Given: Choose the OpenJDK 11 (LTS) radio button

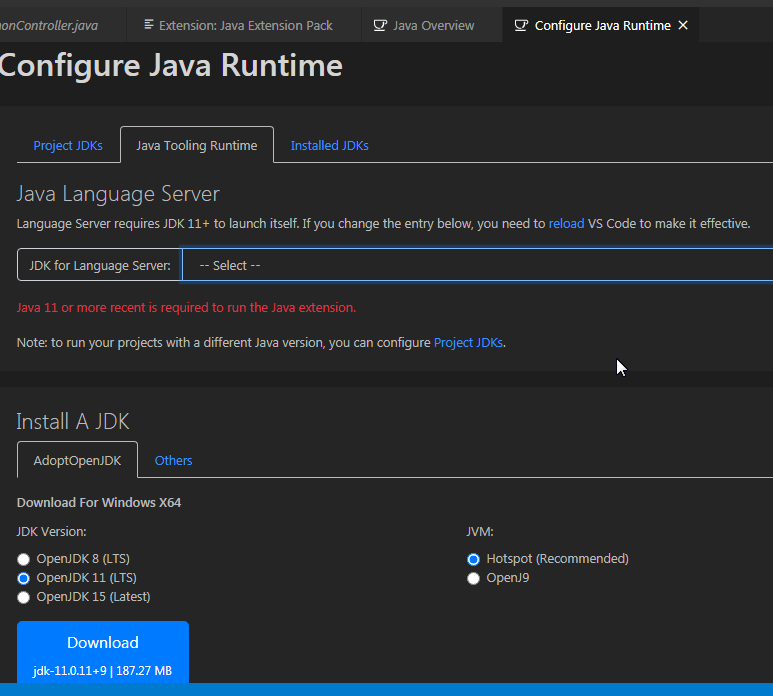Looking at the screenshot, I should (23, 578).
